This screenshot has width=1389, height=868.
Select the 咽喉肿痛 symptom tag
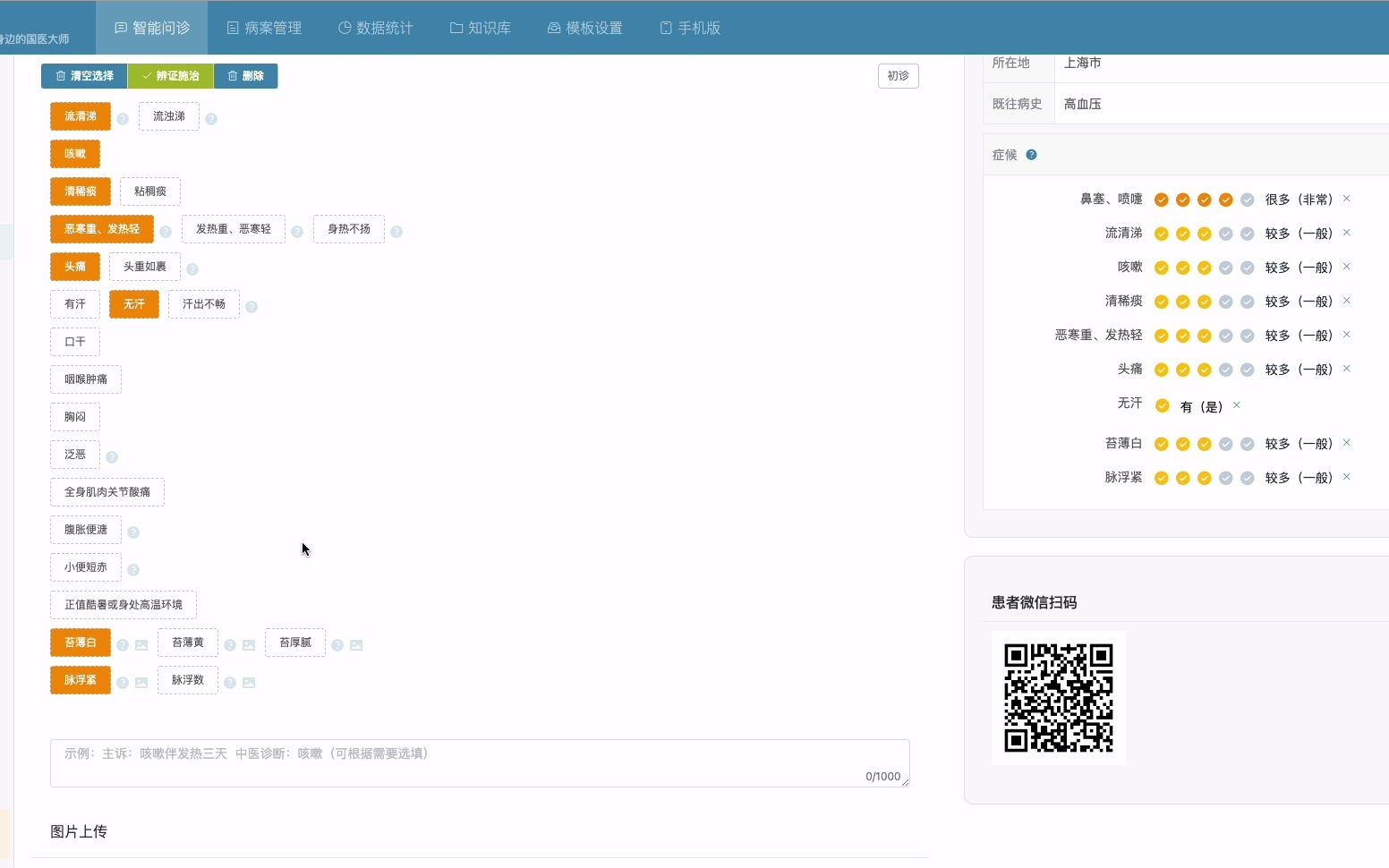click(x=86, y=379)
